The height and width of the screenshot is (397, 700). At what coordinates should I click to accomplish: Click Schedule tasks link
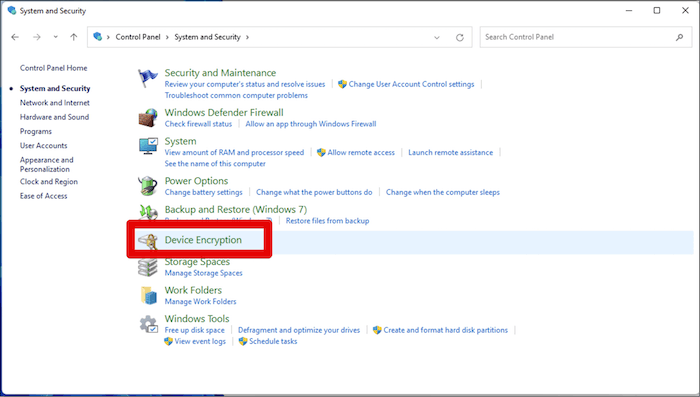click(x=273, y=341)
